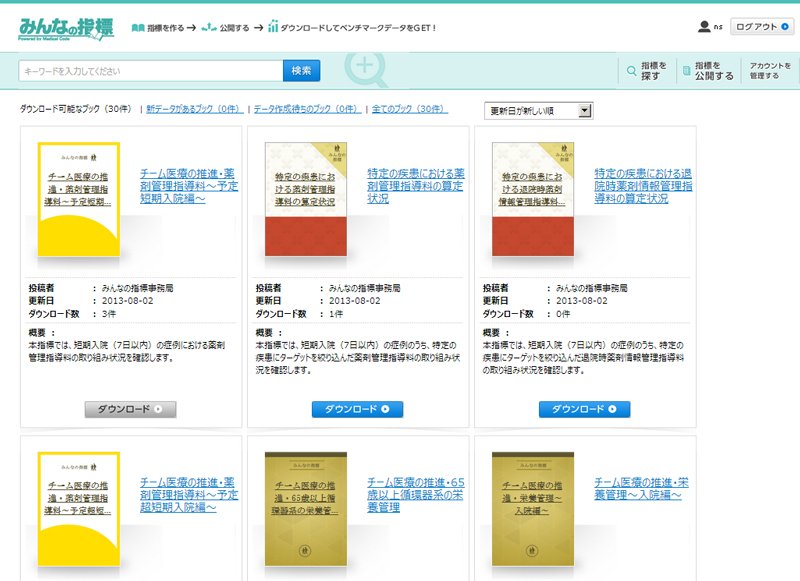Click the blue 検索 search button
Screen dimensions: 800x581
(302, 71)
